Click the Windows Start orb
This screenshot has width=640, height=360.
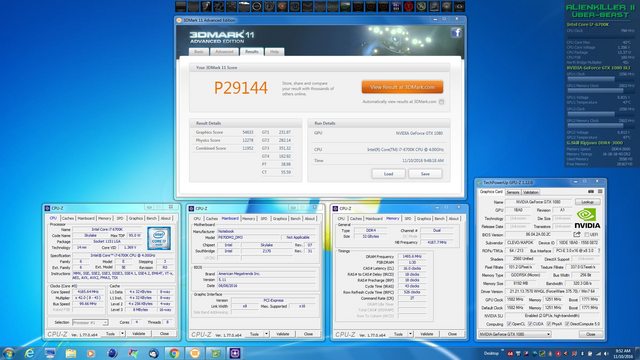(8, 353)
